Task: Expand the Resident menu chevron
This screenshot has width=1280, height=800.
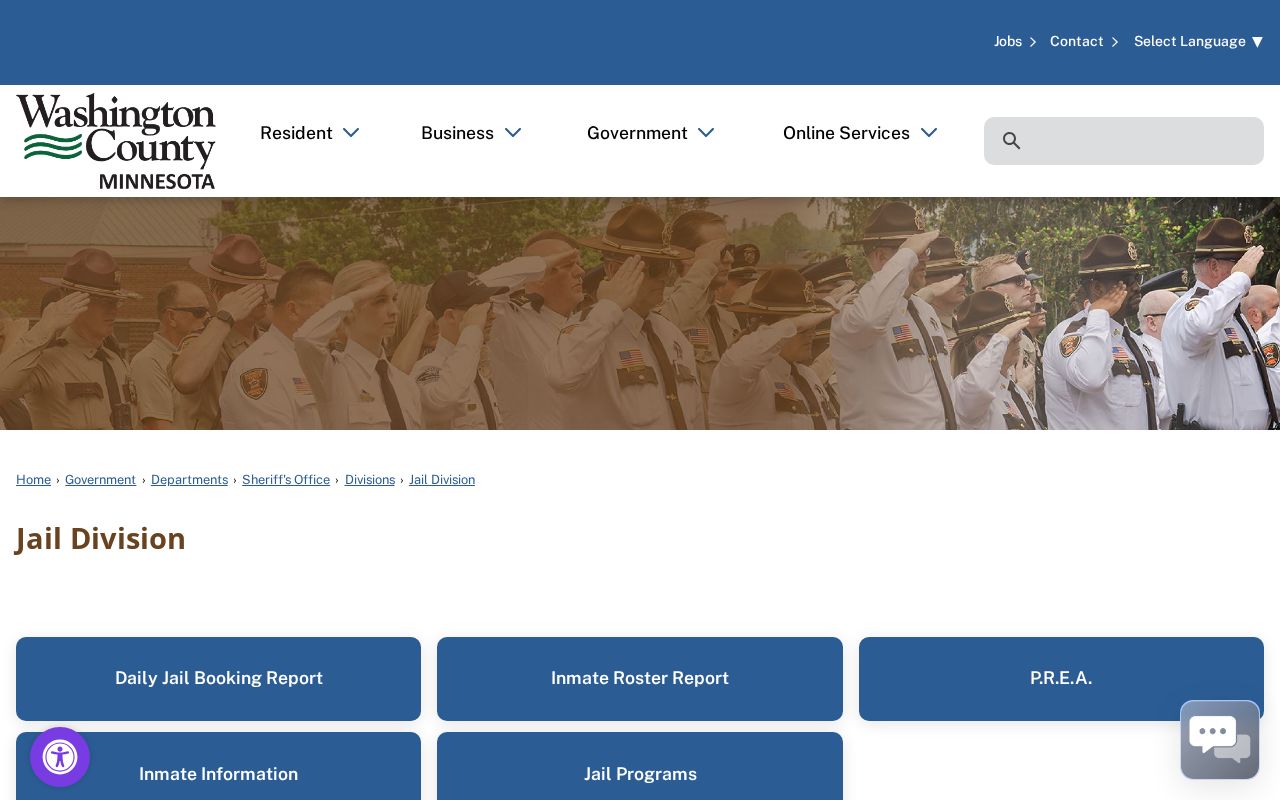Action: point(351,133)
